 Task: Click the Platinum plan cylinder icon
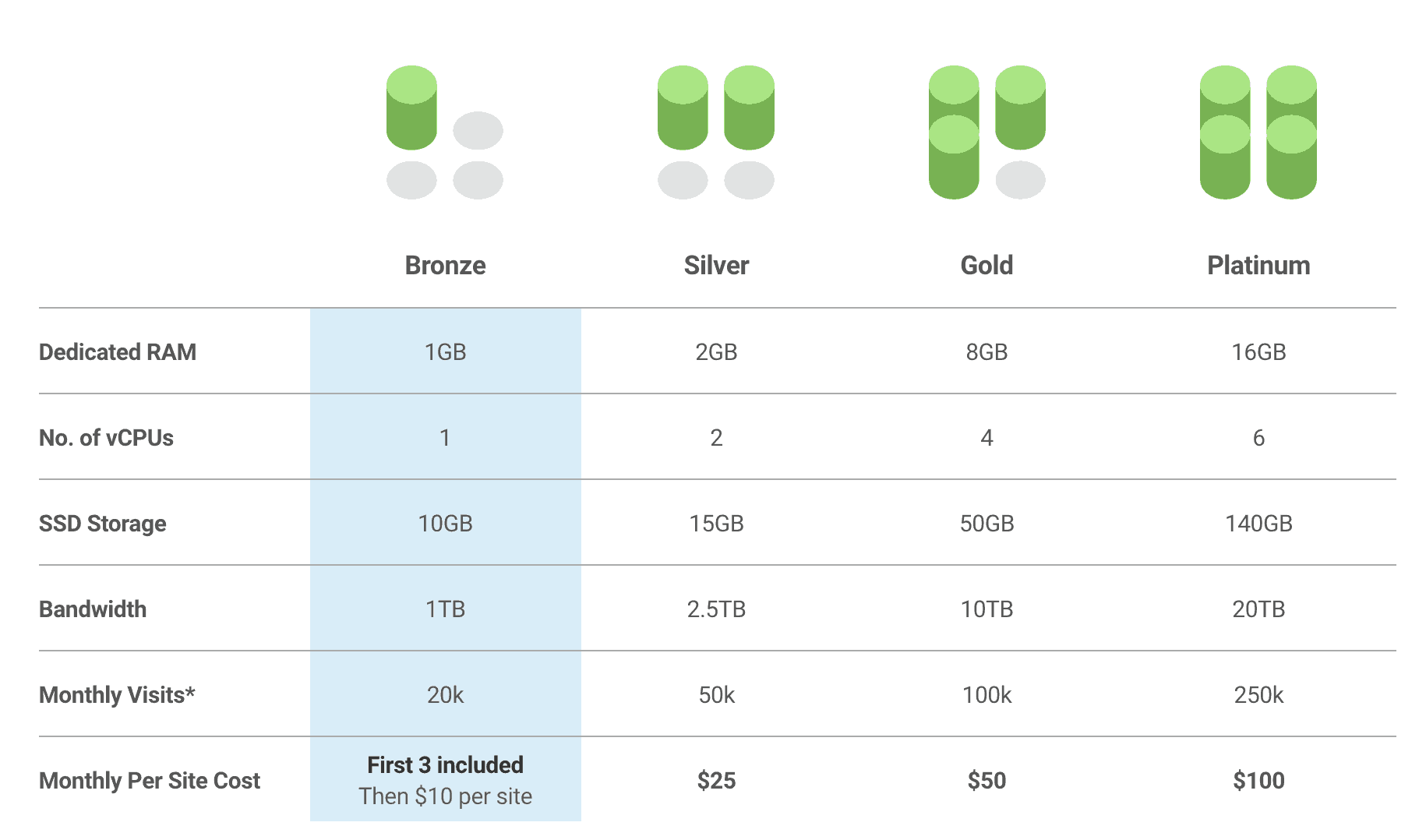[1258, 132]
